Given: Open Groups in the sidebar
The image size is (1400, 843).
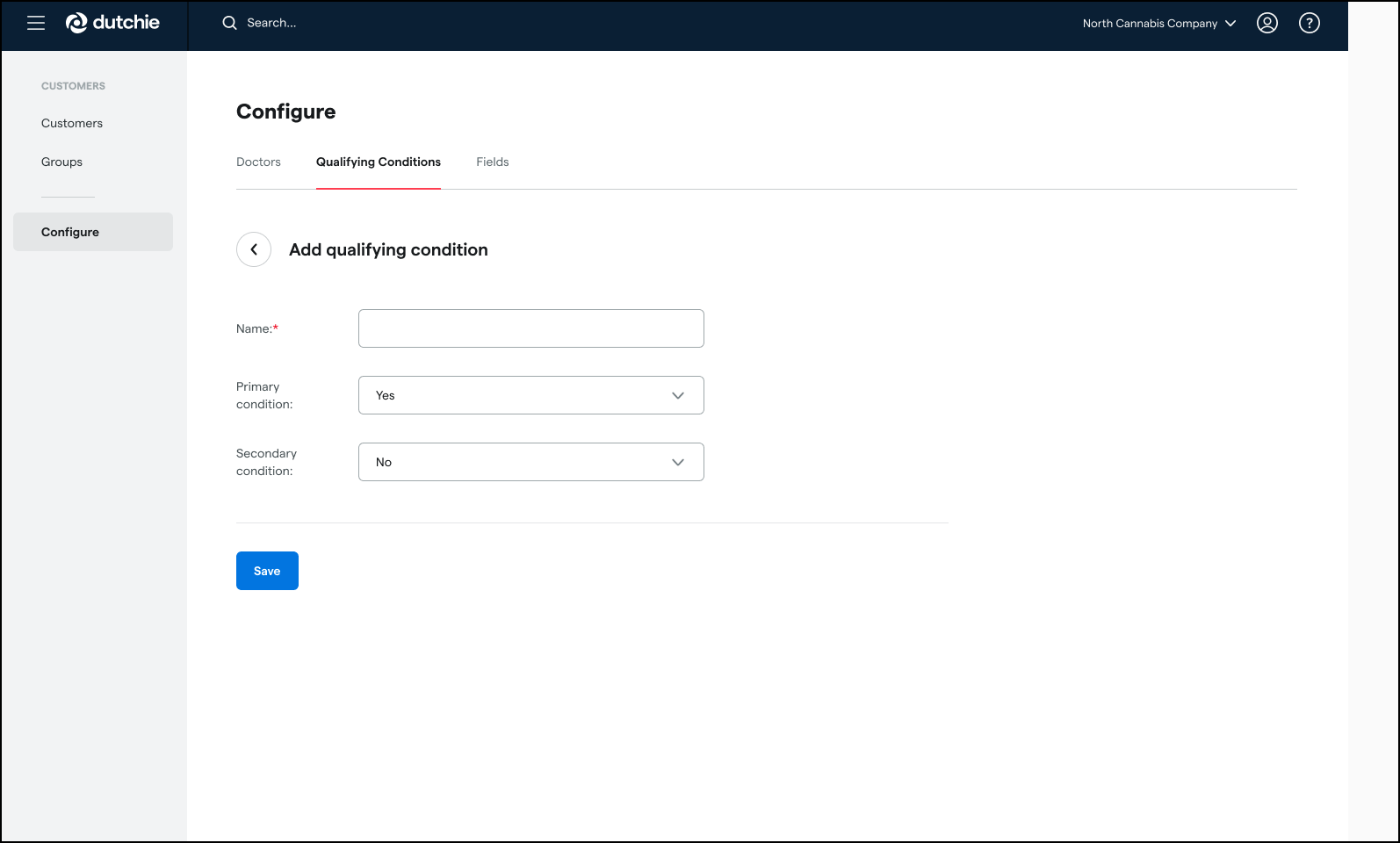Looking at the screenshot, I should click(x=61, y=162).
